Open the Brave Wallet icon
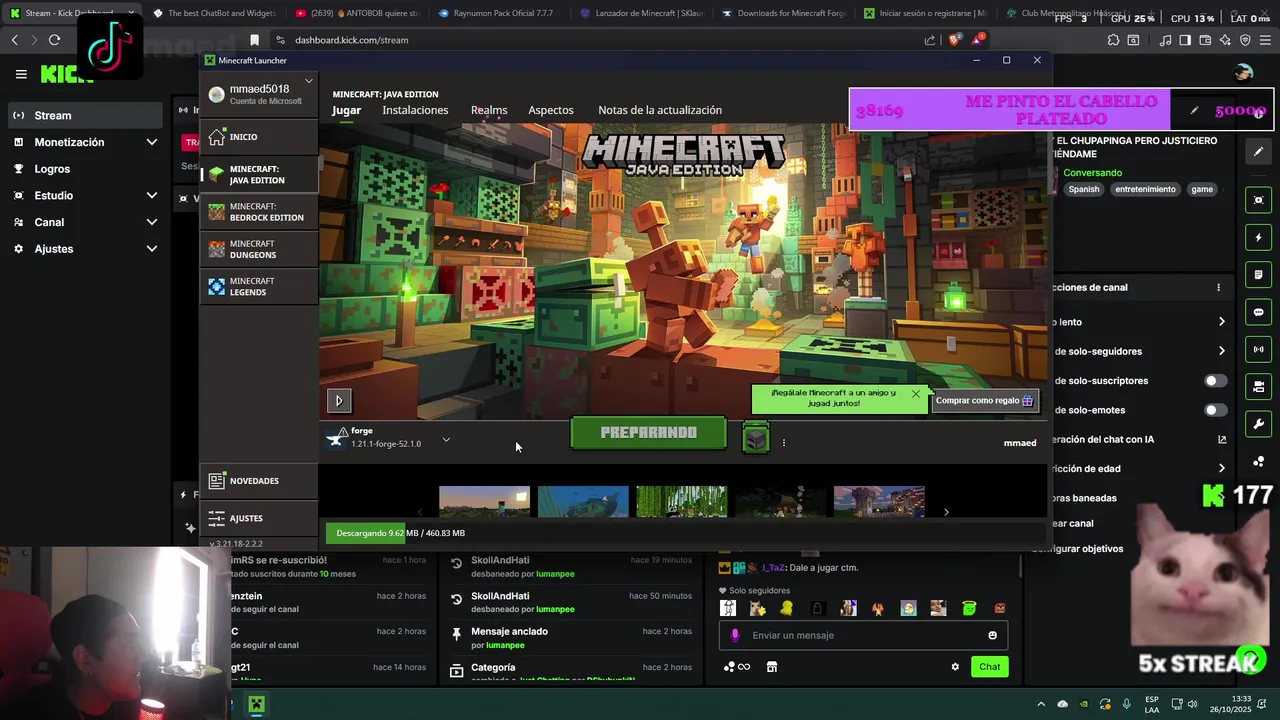 [x=1205, y=40]
